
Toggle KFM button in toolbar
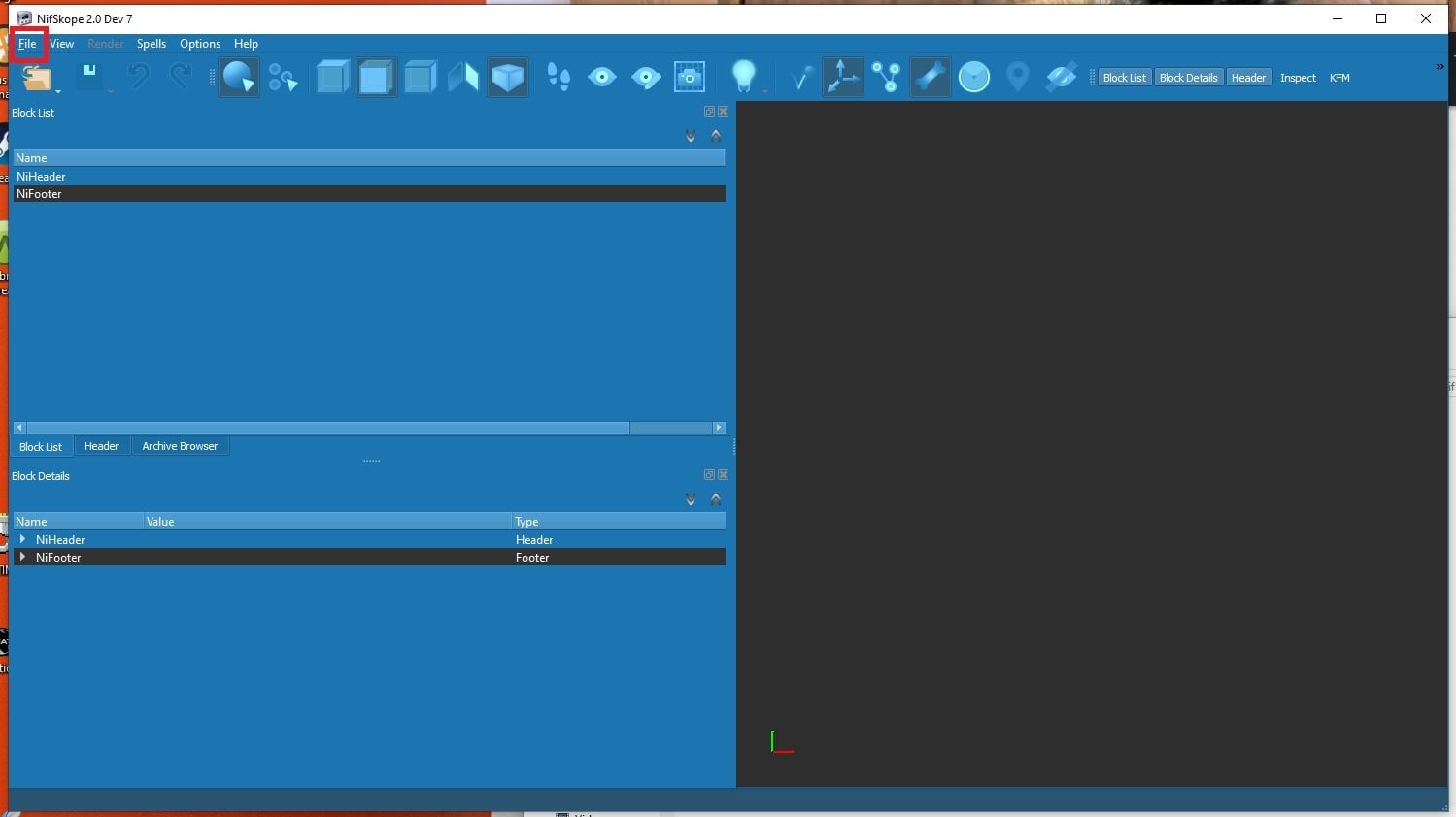pyautogui.click(x=1339, y=78)
